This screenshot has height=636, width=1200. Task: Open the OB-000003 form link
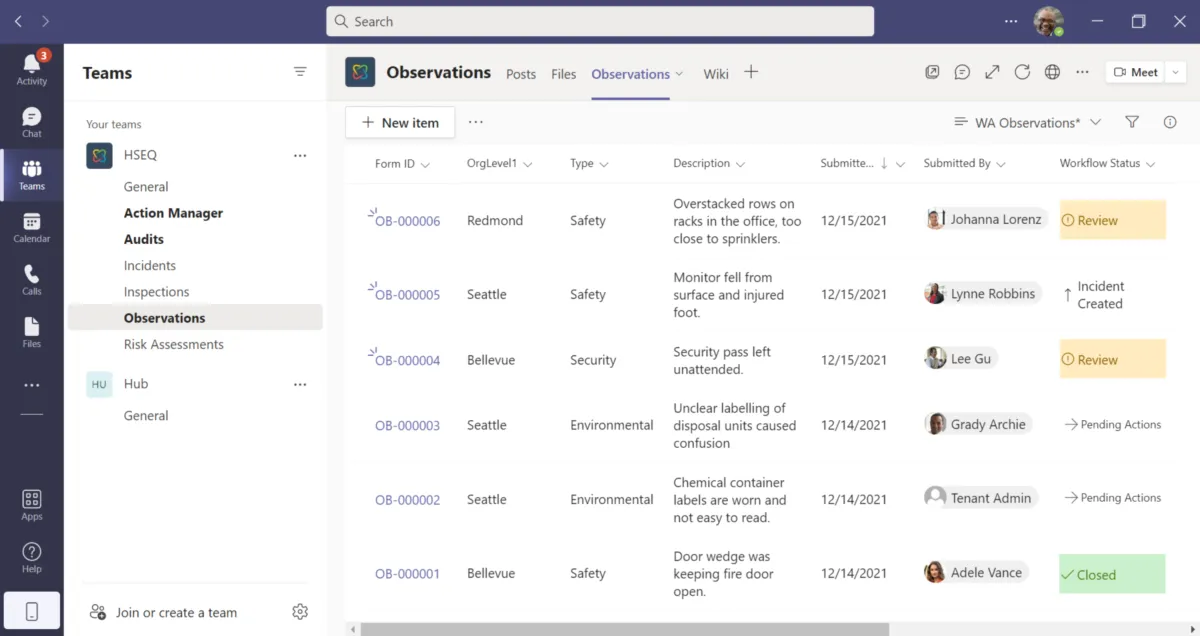(x=407, y=425)
